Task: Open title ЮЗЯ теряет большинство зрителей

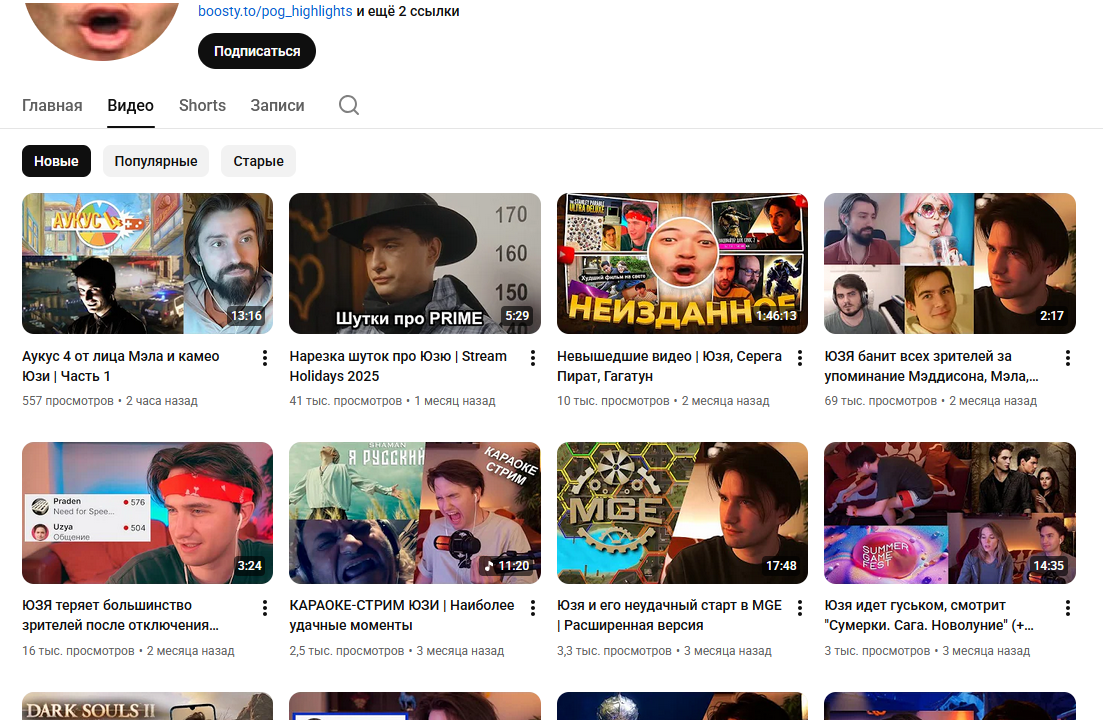Action: 120,615
